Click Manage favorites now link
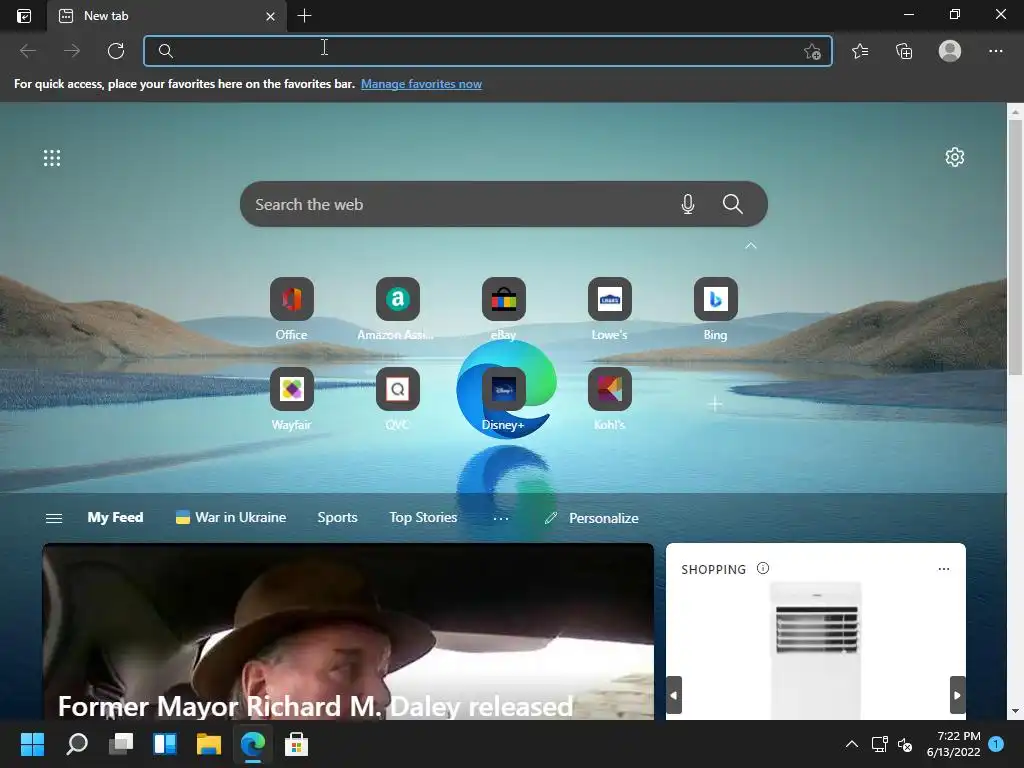 pyautogui.click(x=421, y=84)
